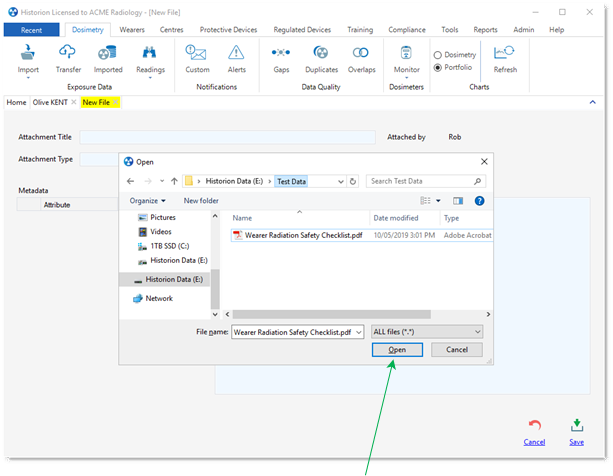The width and height of the screenshot is (613, 476).
Task: Select 1TB SSD (C:) drive
Action: pos(170,246)
